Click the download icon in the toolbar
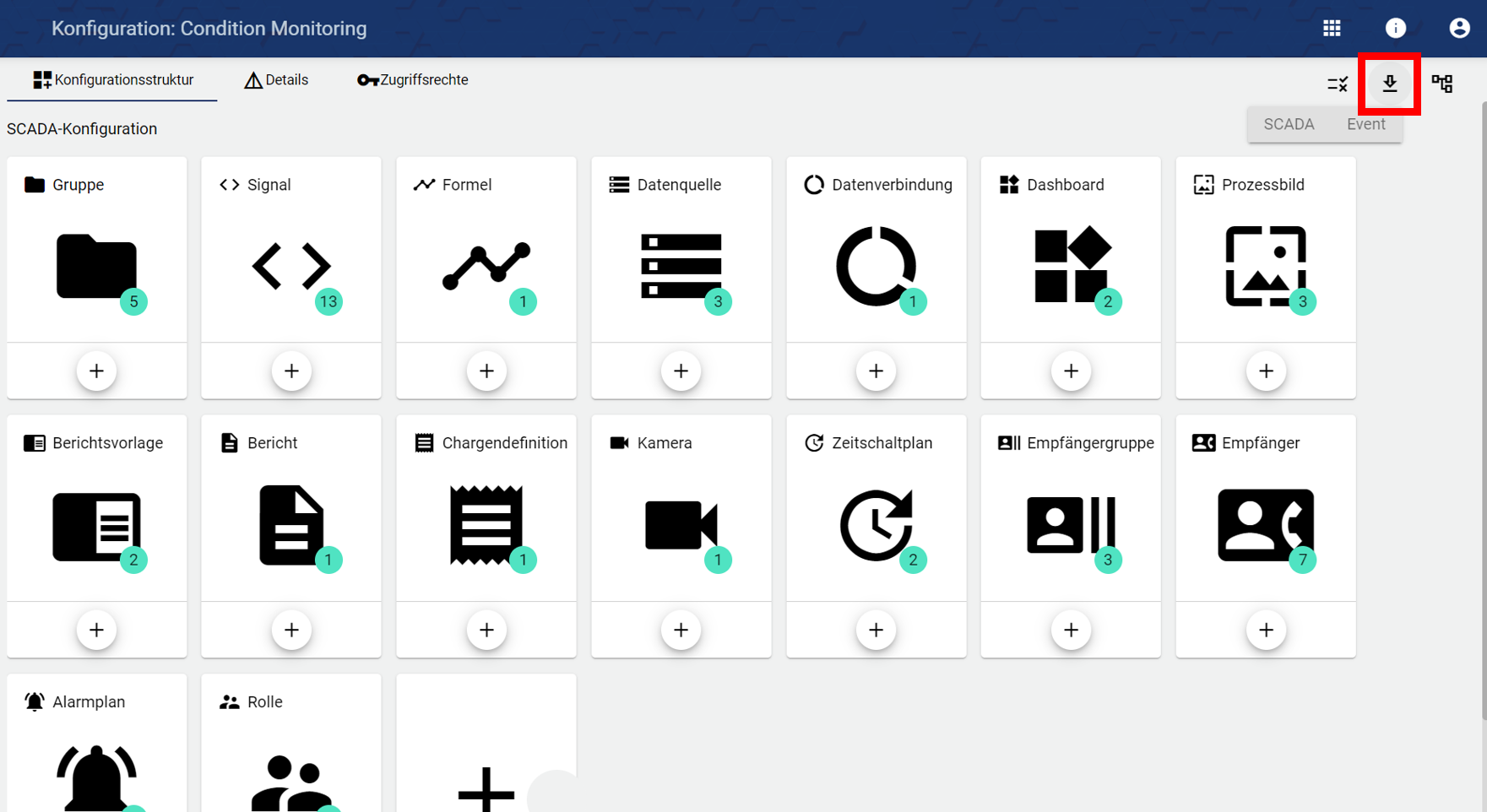Viewport: 1487px width, 812px height. (x=1389, y=84)
